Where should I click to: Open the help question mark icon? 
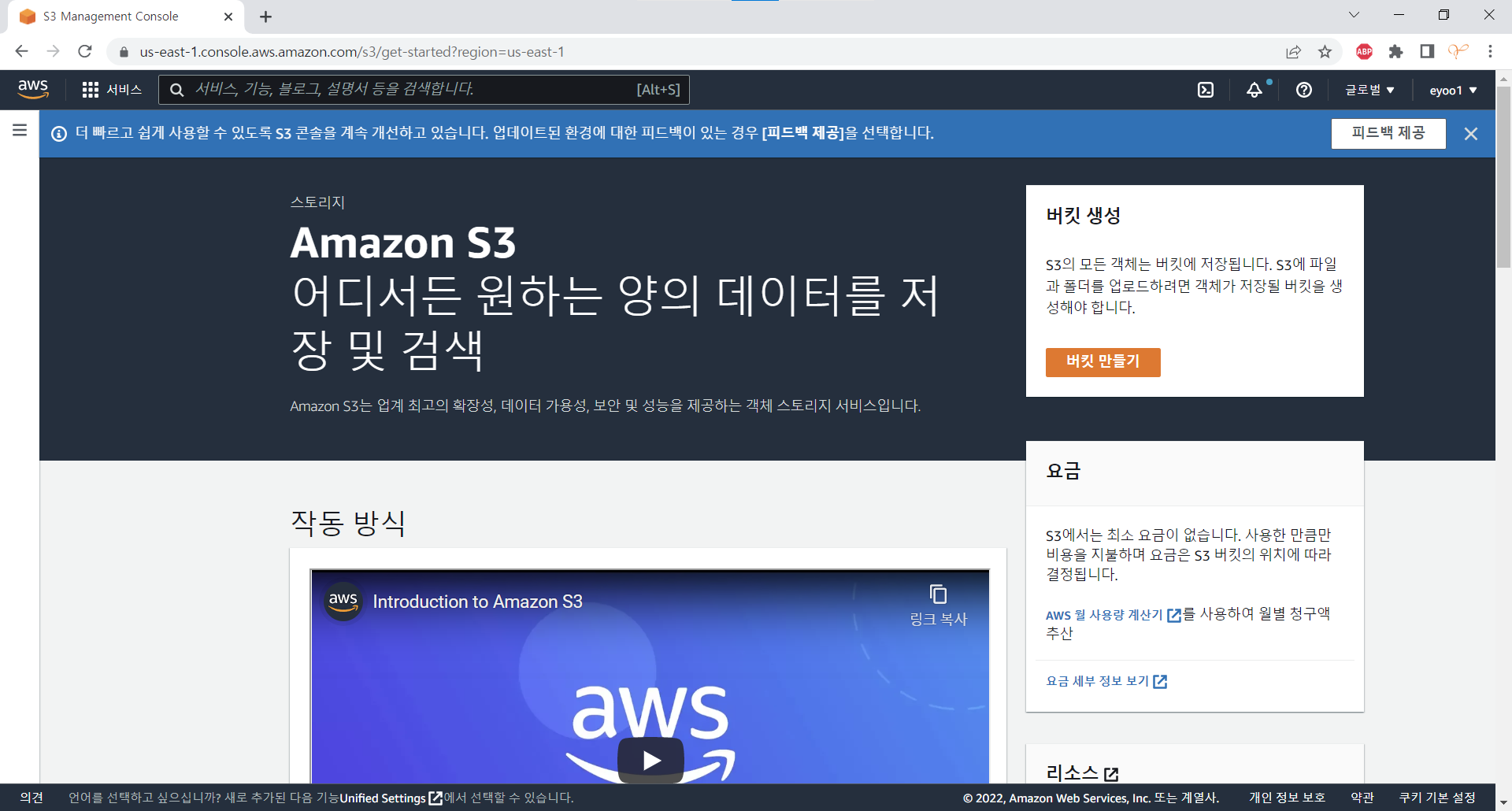coord(1304,90)
